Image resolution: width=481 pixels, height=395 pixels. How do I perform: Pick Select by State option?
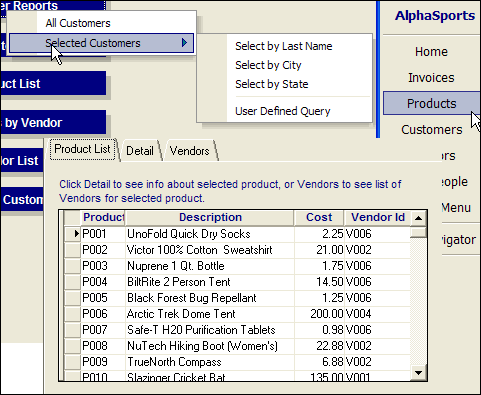coord(272,84)
